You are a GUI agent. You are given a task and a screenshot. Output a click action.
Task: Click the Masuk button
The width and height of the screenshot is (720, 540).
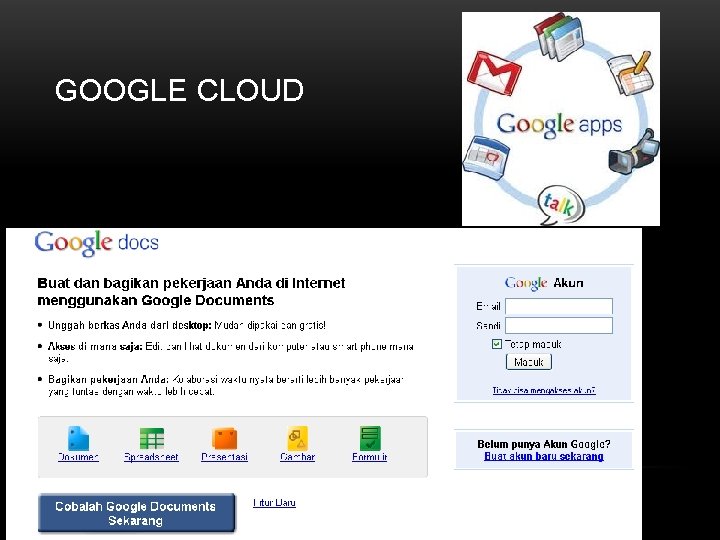[529, 362]
